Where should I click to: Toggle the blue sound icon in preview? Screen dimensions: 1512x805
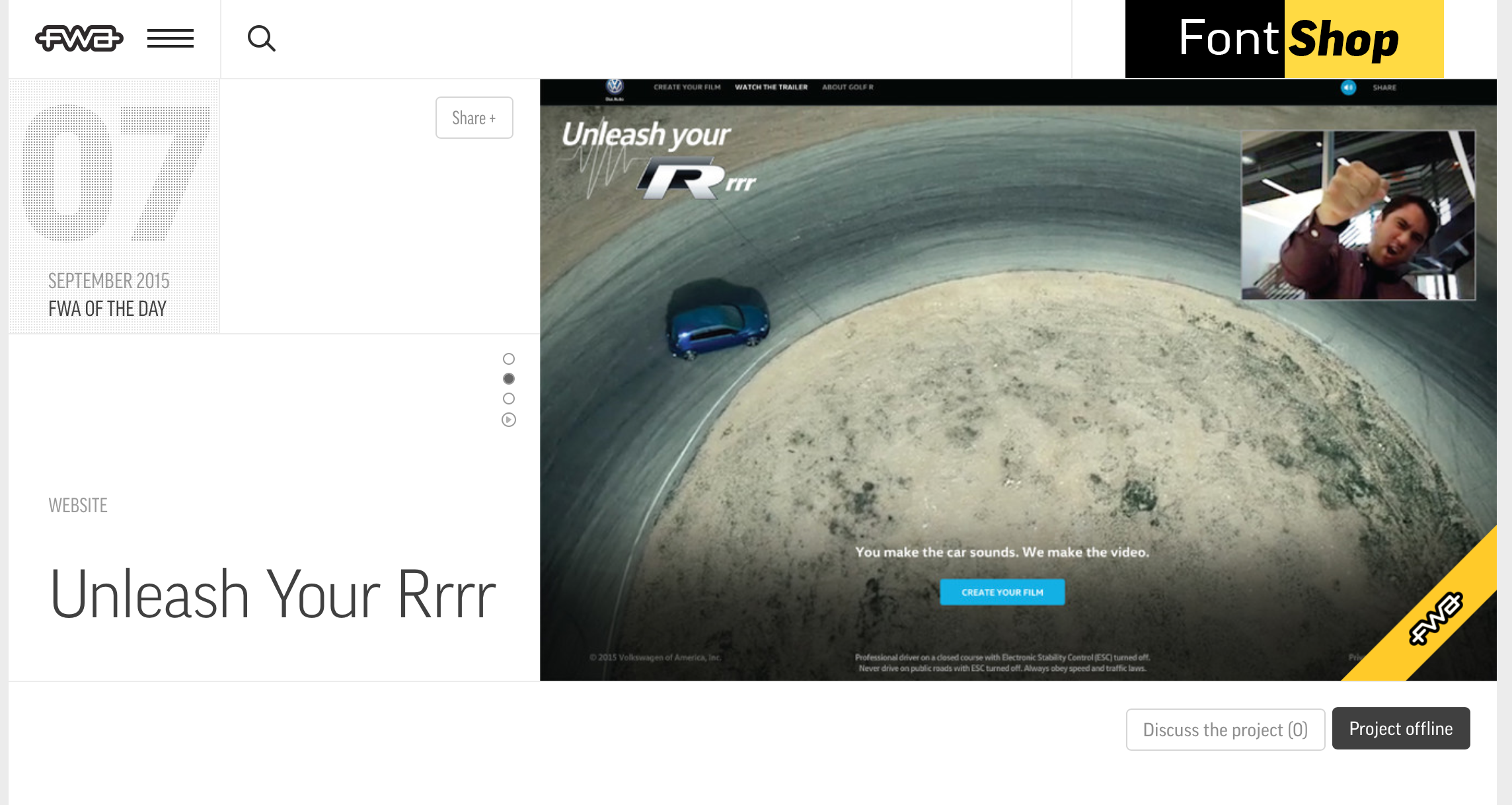1348,87
